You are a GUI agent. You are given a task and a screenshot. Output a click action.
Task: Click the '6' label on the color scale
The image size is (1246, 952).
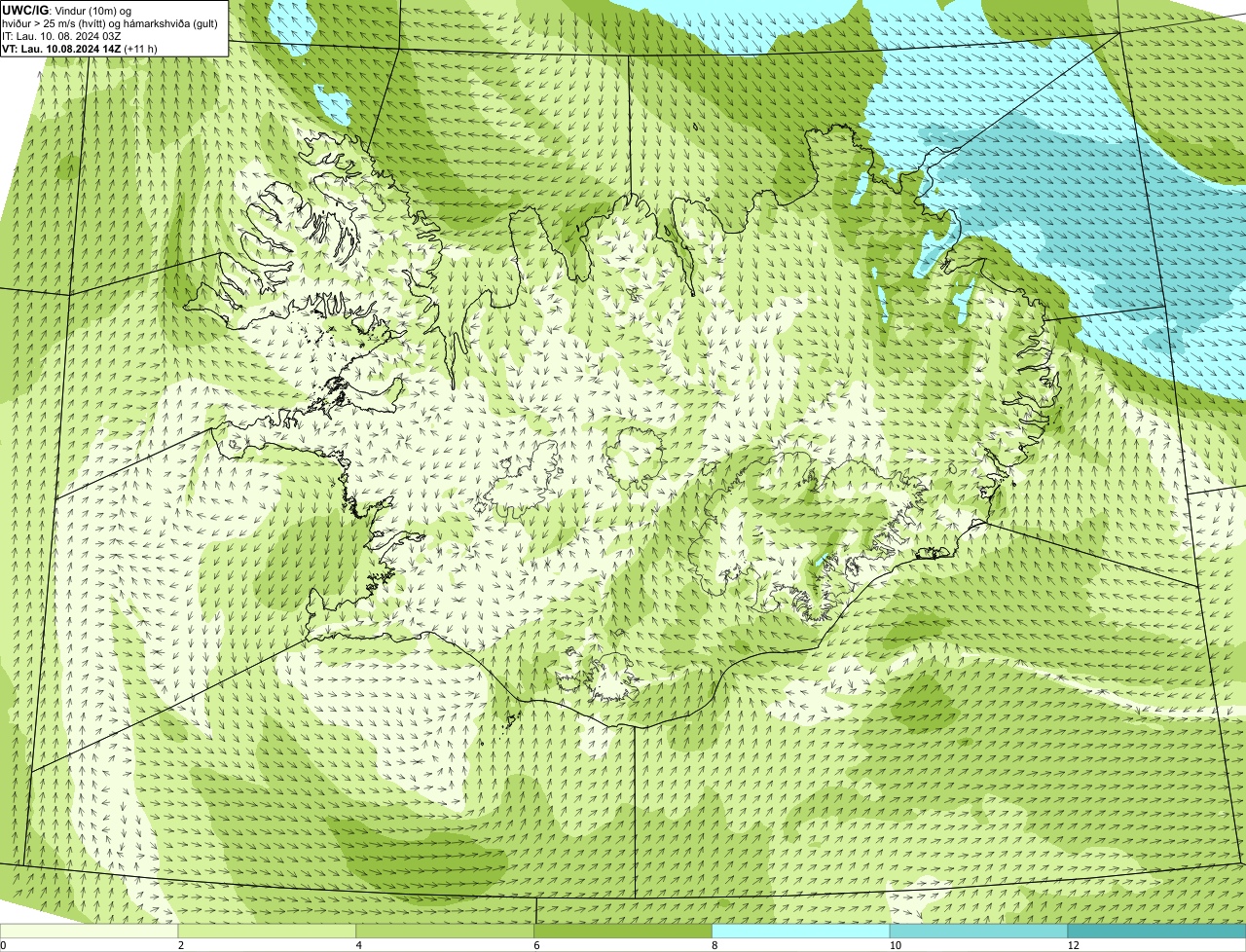tap(537, 945)
